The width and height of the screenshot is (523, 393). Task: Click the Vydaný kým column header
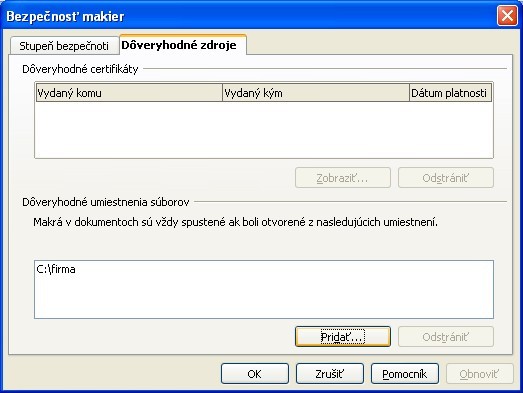click(x=316, y=93)
